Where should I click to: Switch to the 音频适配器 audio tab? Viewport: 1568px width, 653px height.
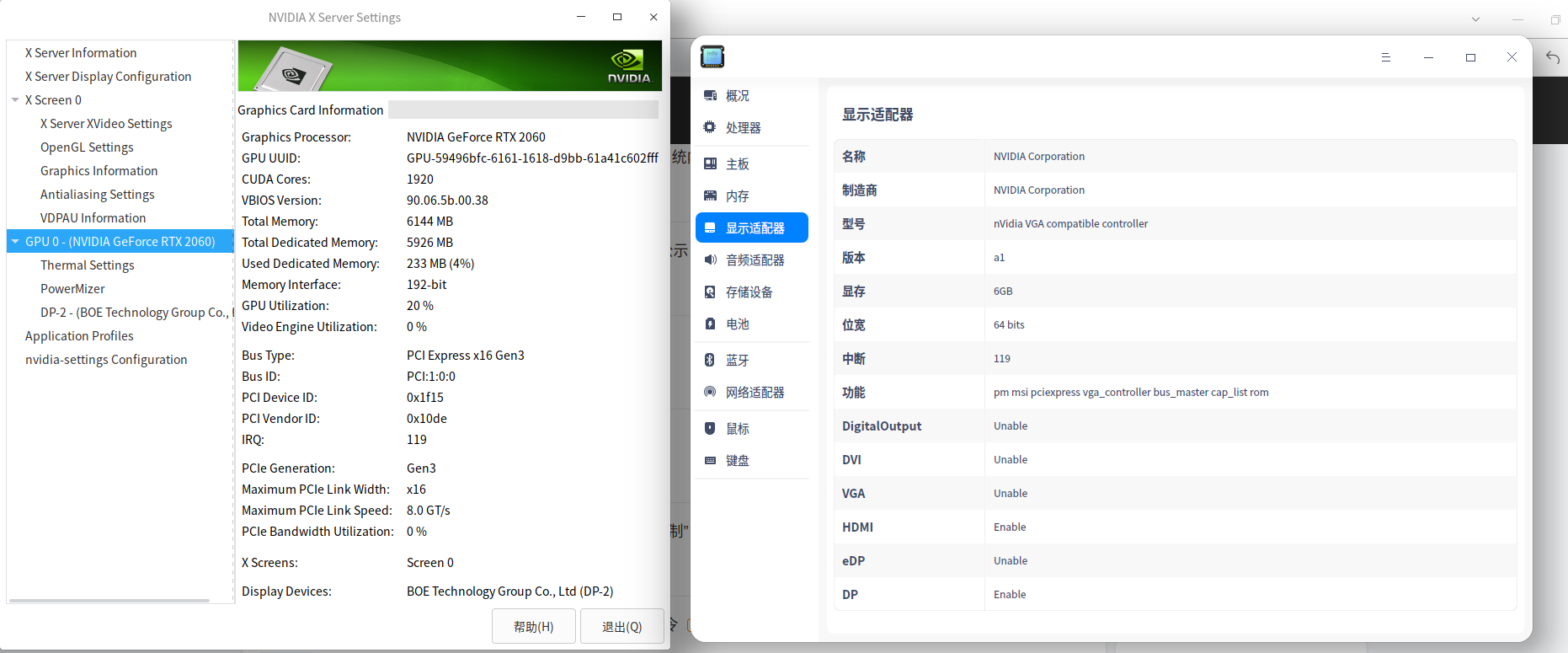[x=752, y=260]
